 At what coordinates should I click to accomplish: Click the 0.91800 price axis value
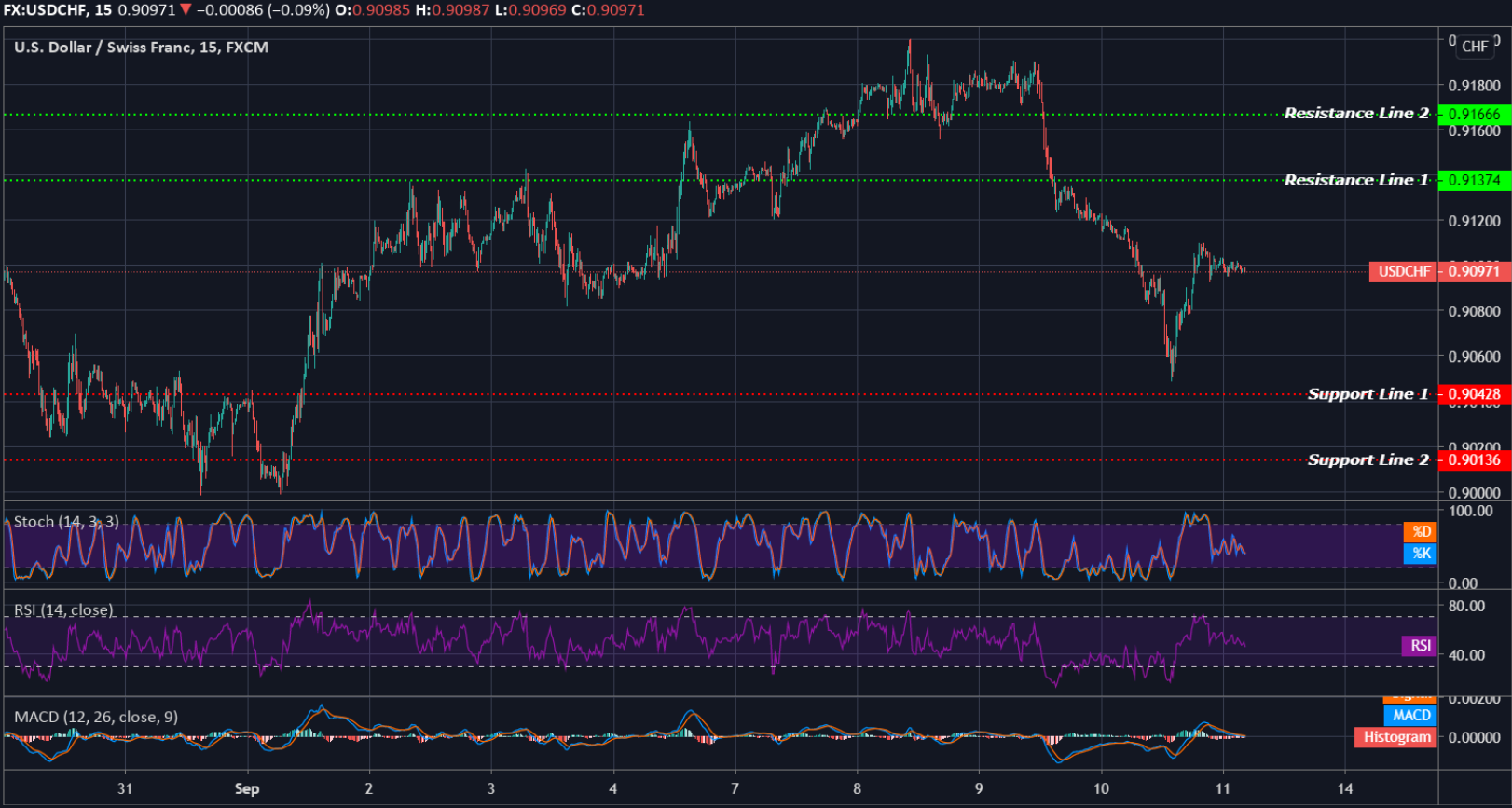coord(1474,86)
